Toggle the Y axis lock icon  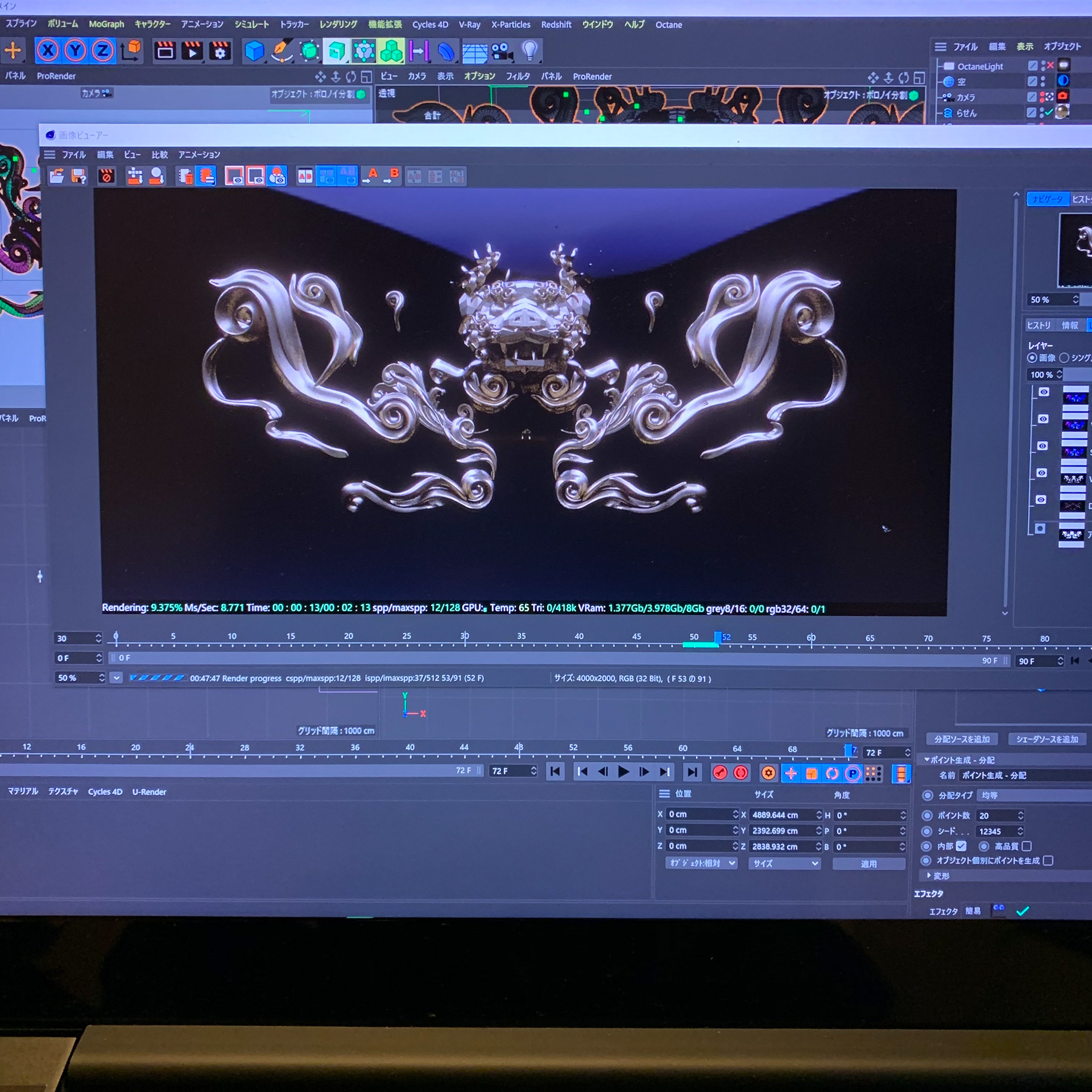tap(75, 51)
